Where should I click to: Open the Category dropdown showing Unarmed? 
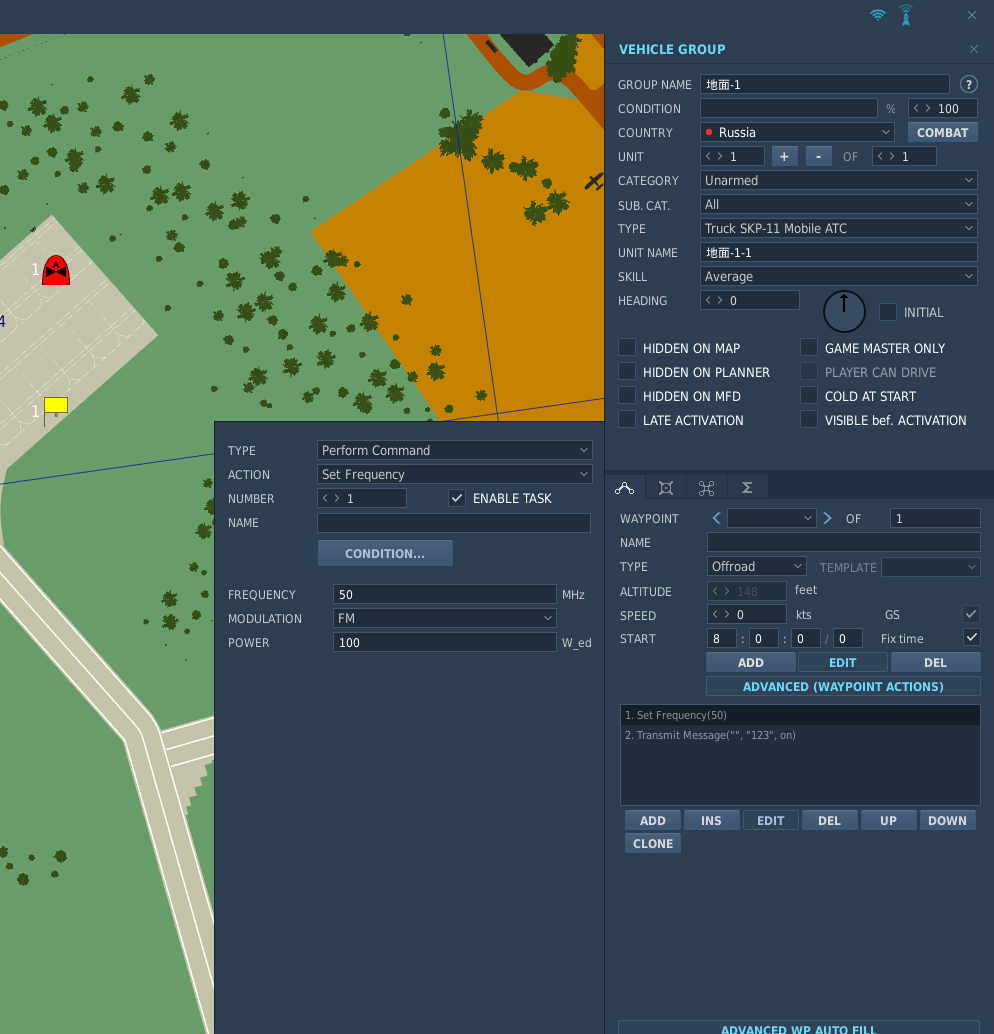tap(838, 180)
